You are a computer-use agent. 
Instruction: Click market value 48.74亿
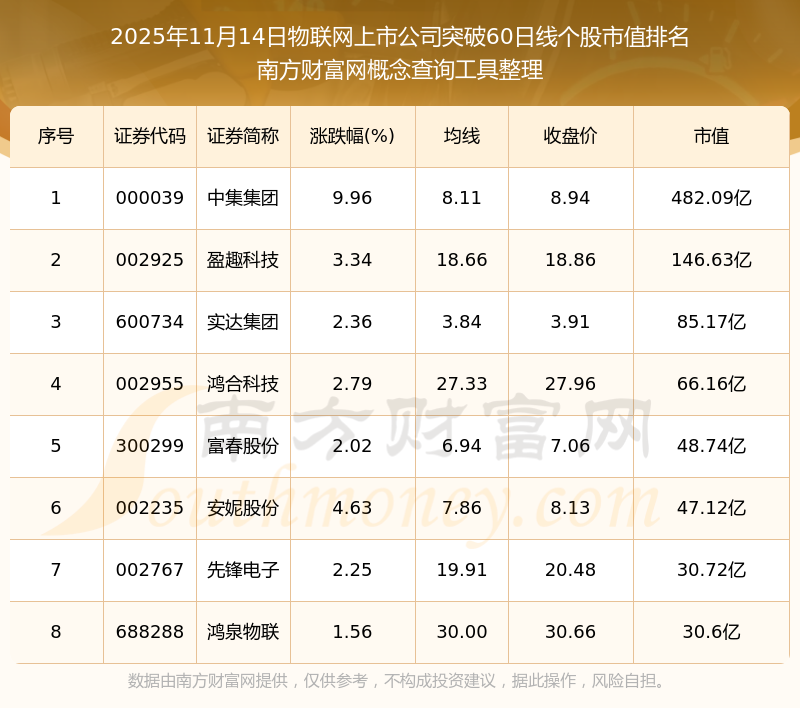pyautogui.click(x=711, y=446)
